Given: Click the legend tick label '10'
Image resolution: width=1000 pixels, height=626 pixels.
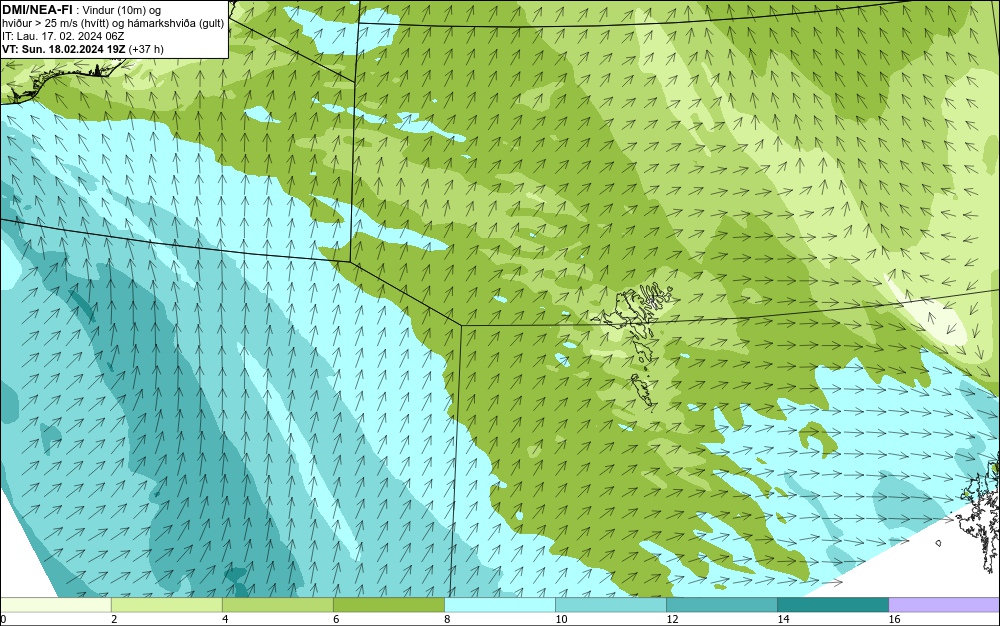Looking at the screenshot, I should coord(561,619).
